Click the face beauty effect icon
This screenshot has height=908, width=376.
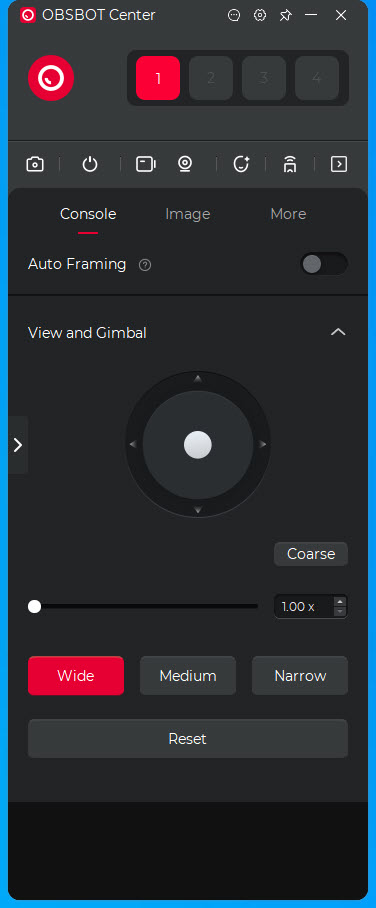(241, 164)
